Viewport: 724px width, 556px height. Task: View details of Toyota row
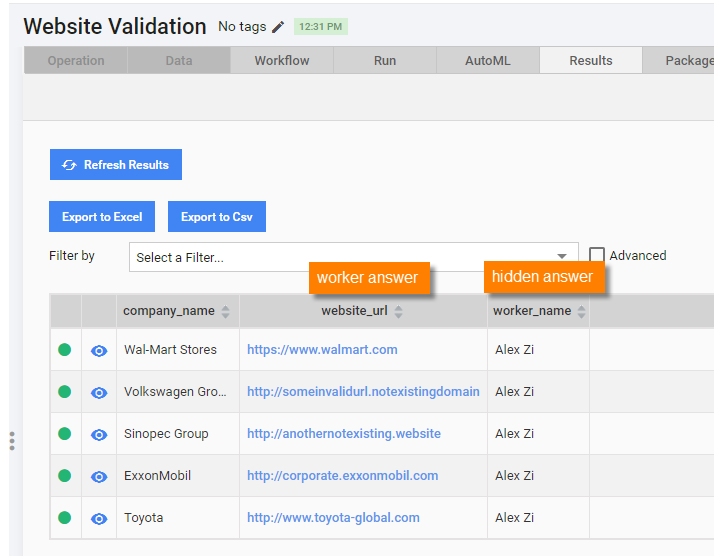pos(99,519)
